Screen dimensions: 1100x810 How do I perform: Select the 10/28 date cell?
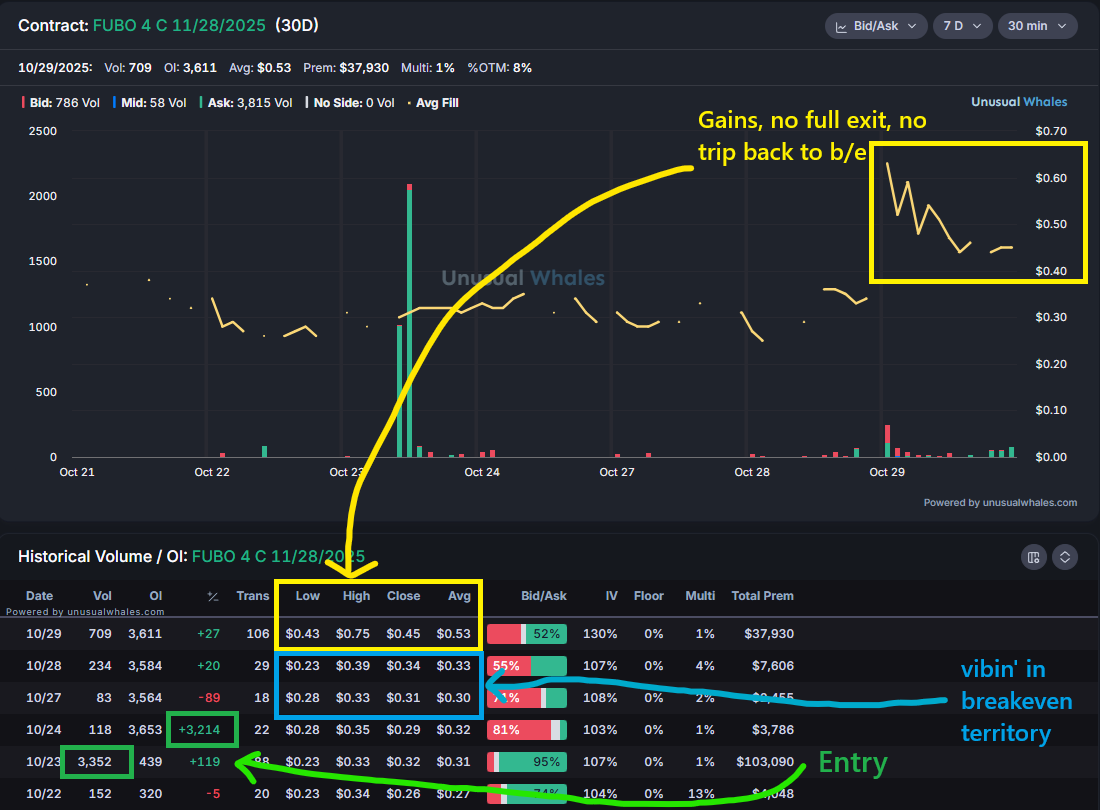click(x=43, y=666)
